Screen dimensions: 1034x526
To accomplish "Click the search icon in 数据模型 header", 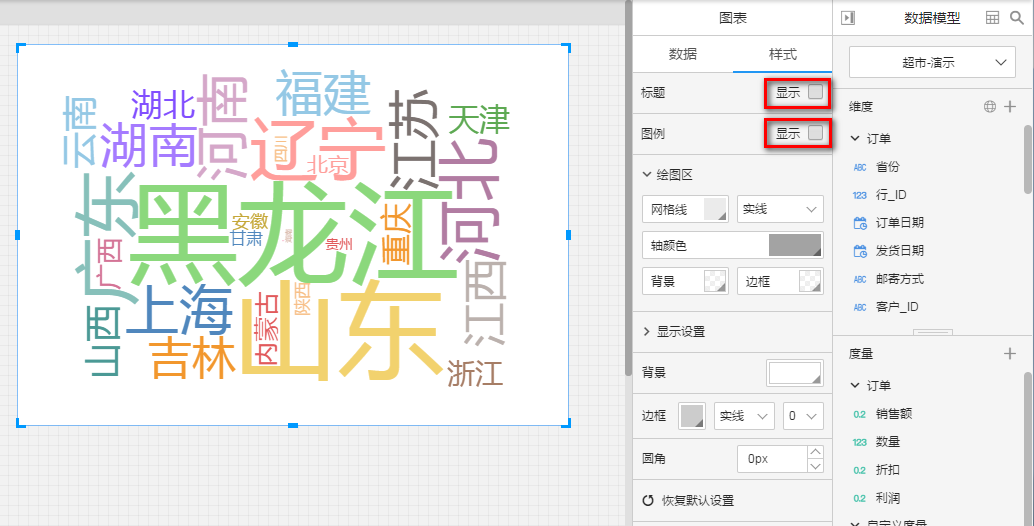I will coord(1017,17).
